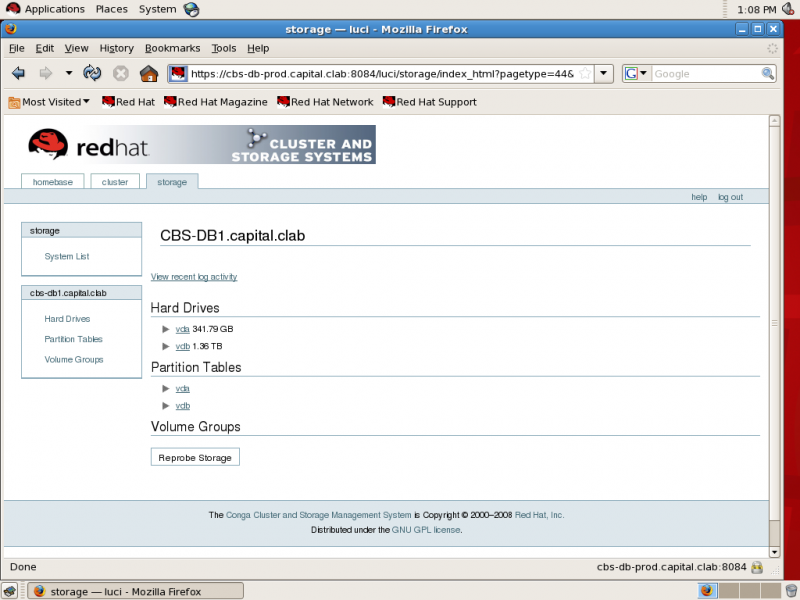Screen dimensions: 800x600
Task: Open Volume Groups in the sidebar
Action: 73,360
